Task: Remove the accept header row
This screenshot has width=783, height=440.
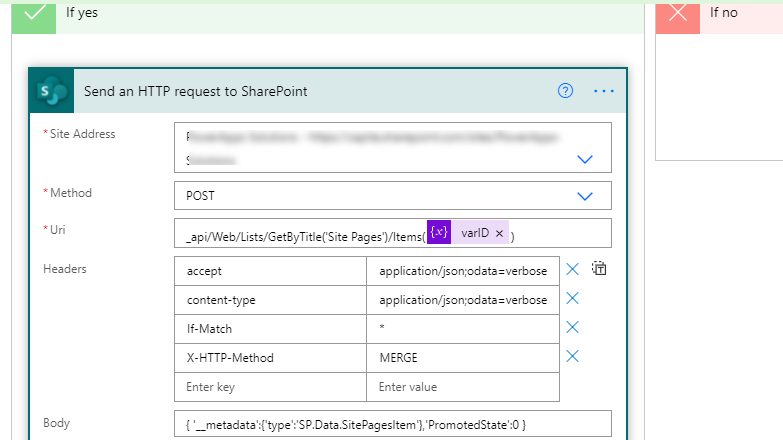Action: coord(572,270)
